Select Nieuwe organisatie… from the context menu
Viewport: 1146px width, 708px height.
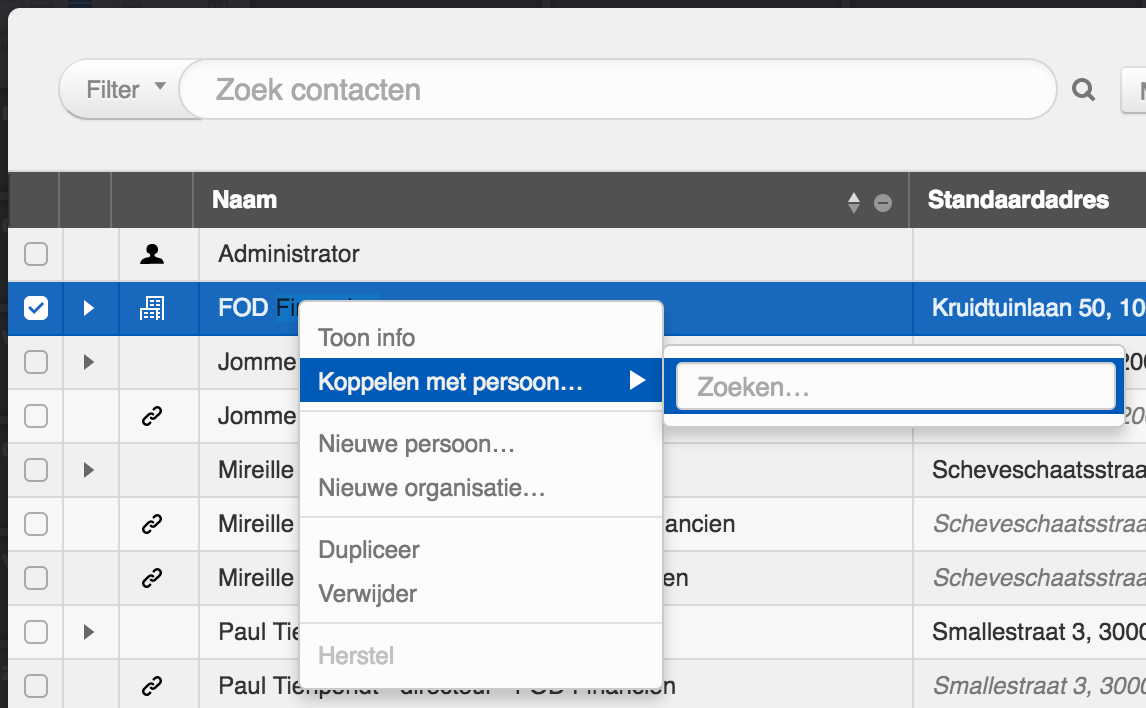(x=431, y=489)
